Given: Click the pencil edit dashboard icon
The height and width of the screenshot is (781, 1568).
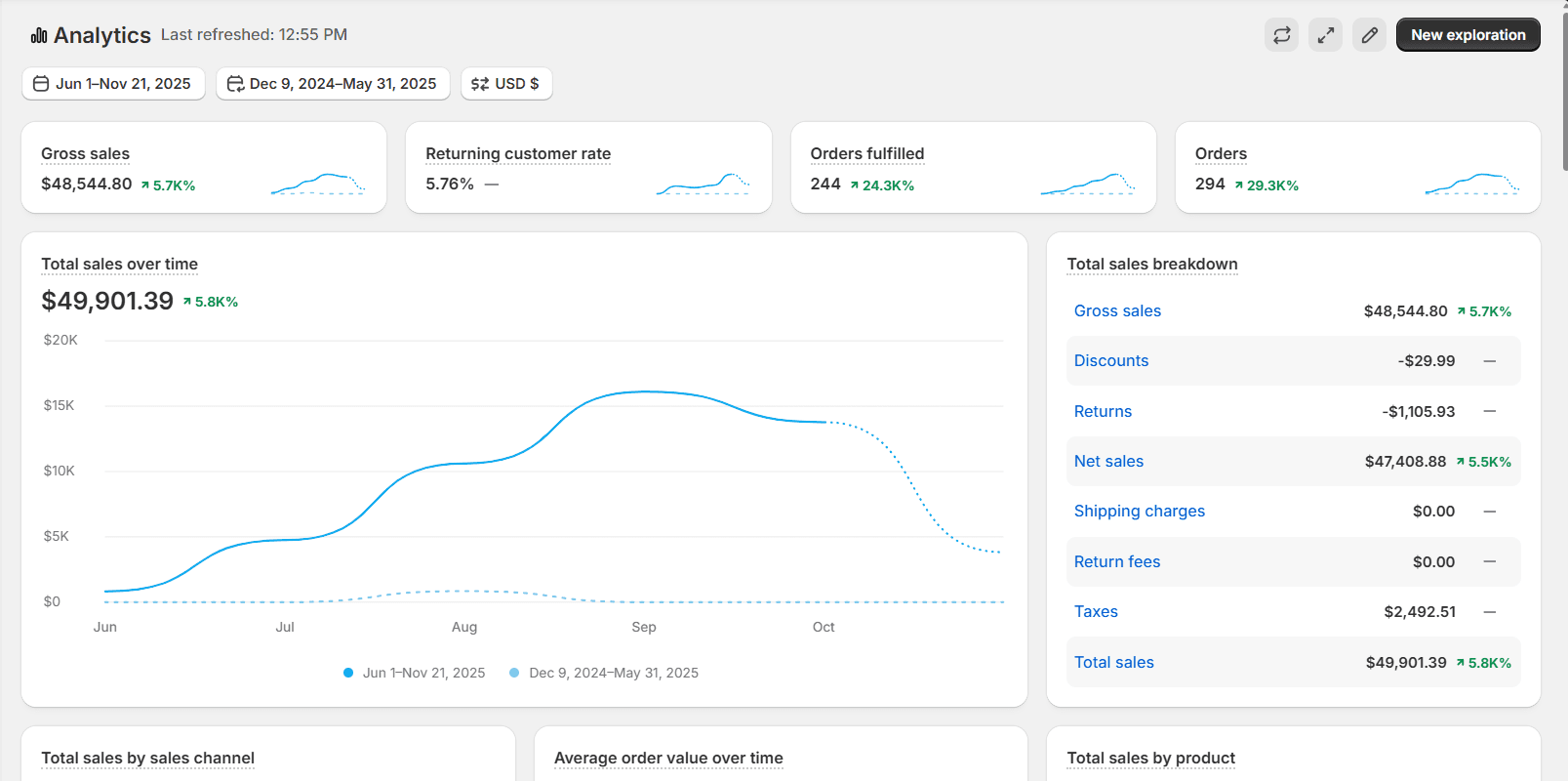Looking at the screenshot, I should click(x=1369, y=35).
